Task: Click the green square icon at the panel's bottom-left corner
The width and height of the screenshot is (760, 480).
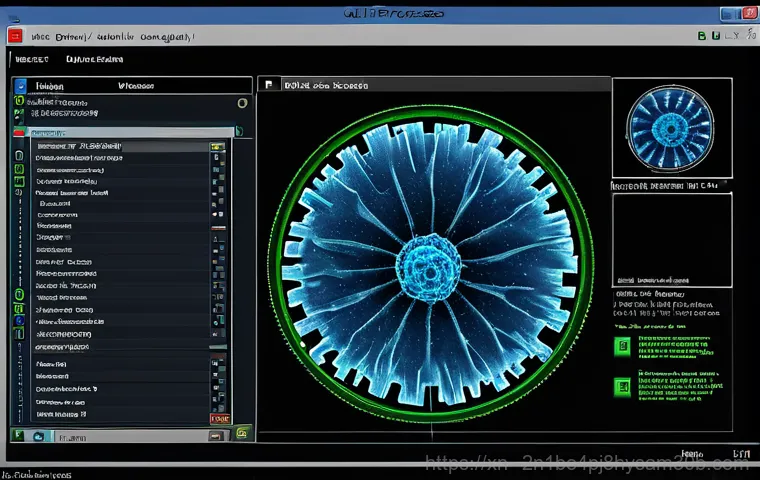Action: (x=18, y=435)
